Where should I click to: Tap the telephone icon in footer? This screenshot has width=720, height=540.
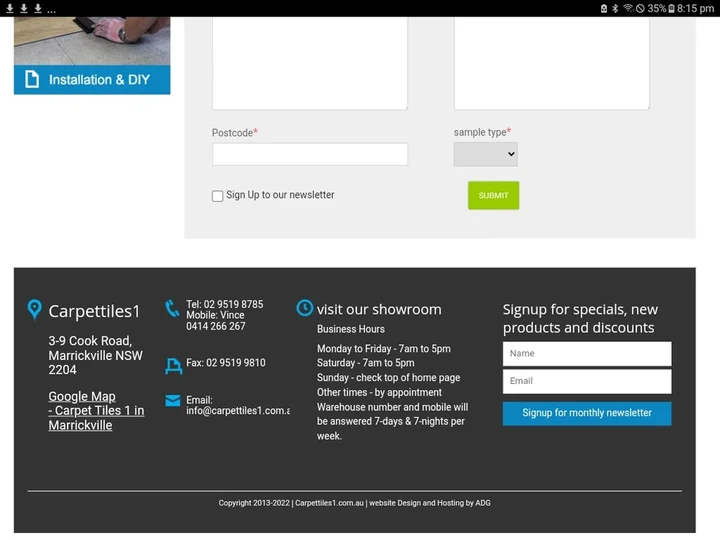coord(172,309)
